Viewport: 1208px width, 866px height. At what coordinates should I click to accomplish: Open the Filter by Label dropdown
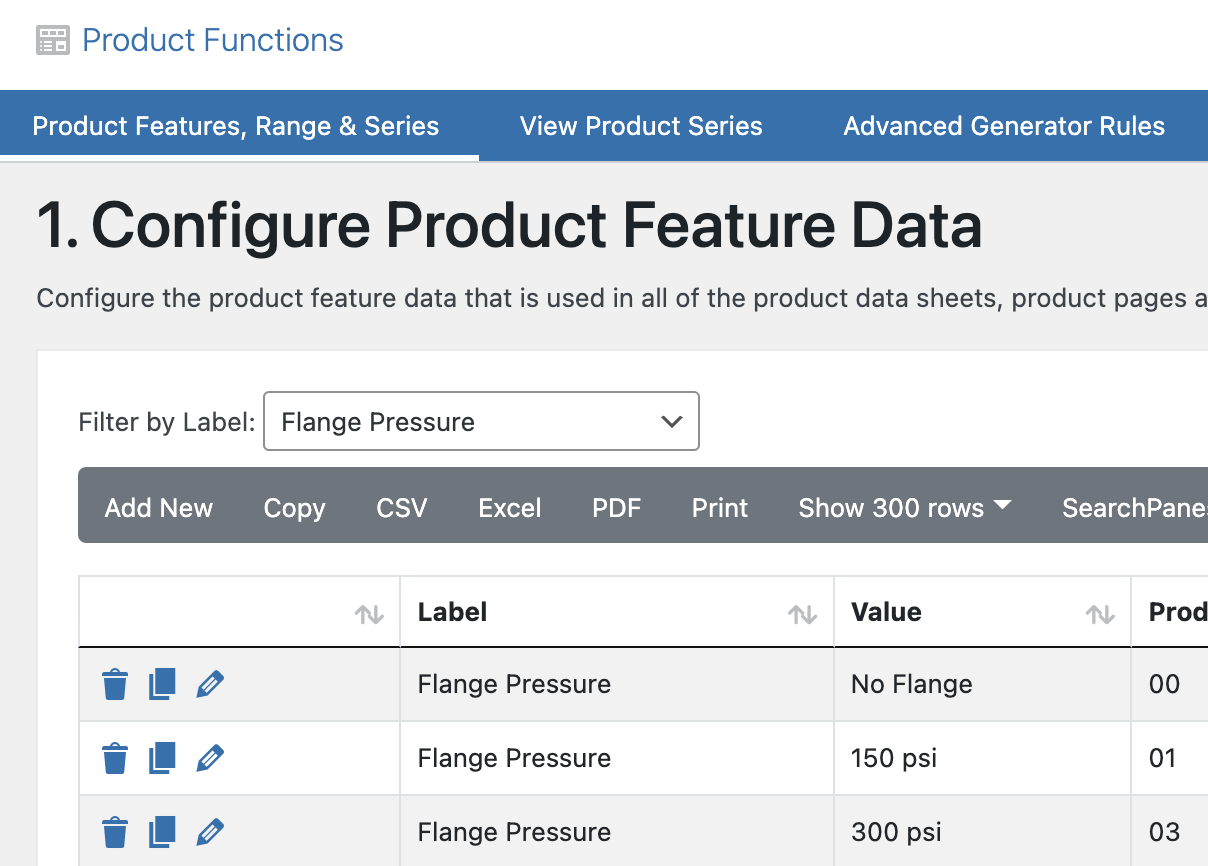click(x=481, y=421)
